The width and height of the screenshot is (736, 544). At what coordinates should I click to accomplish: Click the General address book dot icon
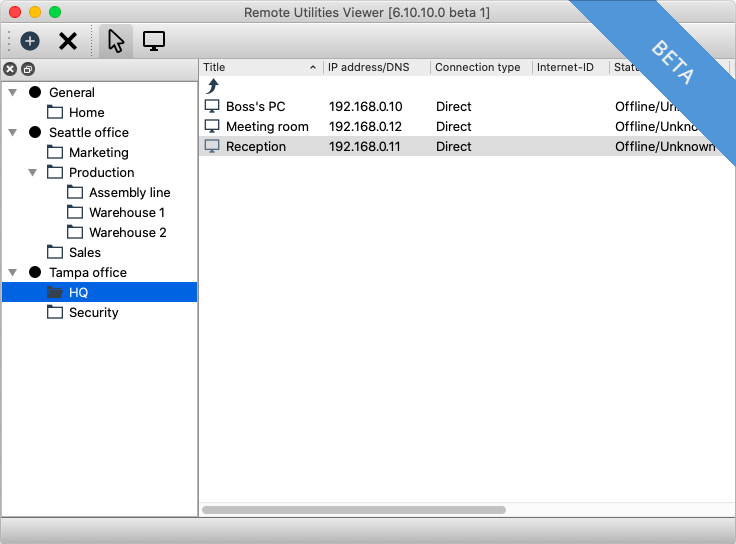[x=35, y=92]
